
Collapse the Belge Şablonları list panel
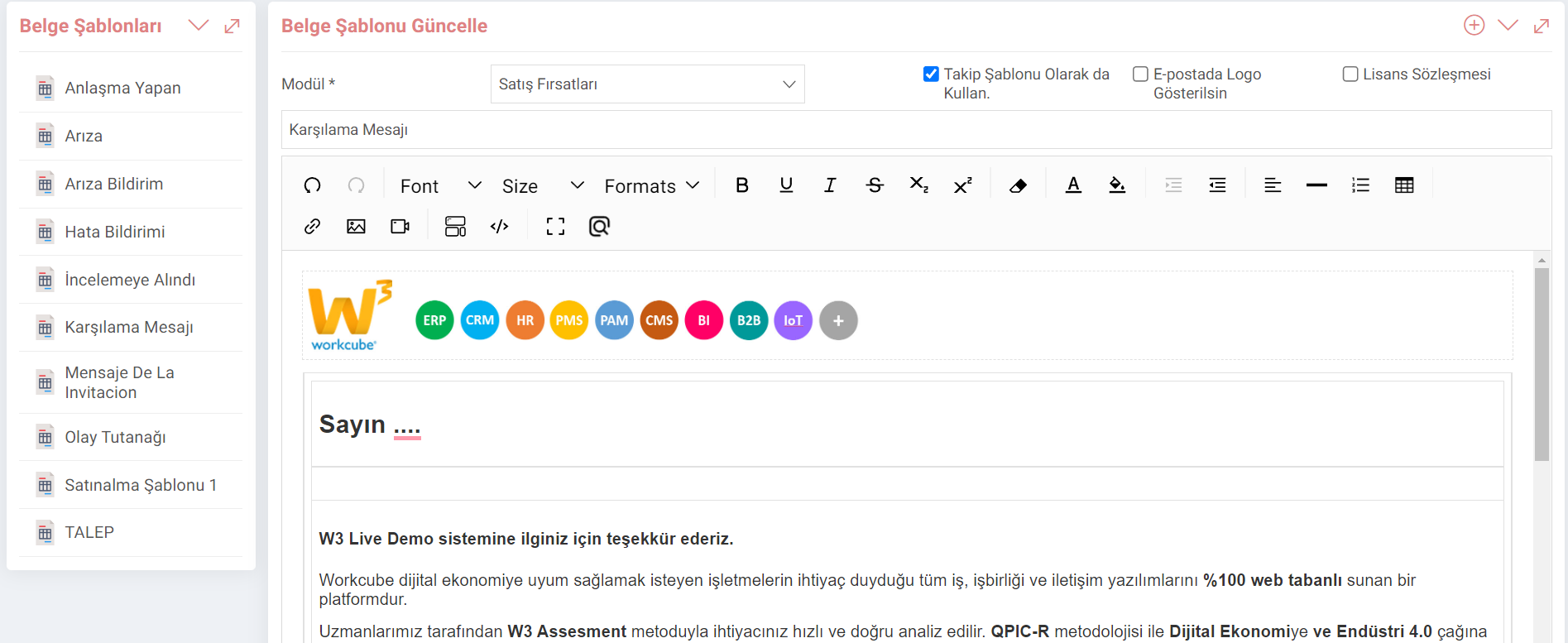click(198, 26)
